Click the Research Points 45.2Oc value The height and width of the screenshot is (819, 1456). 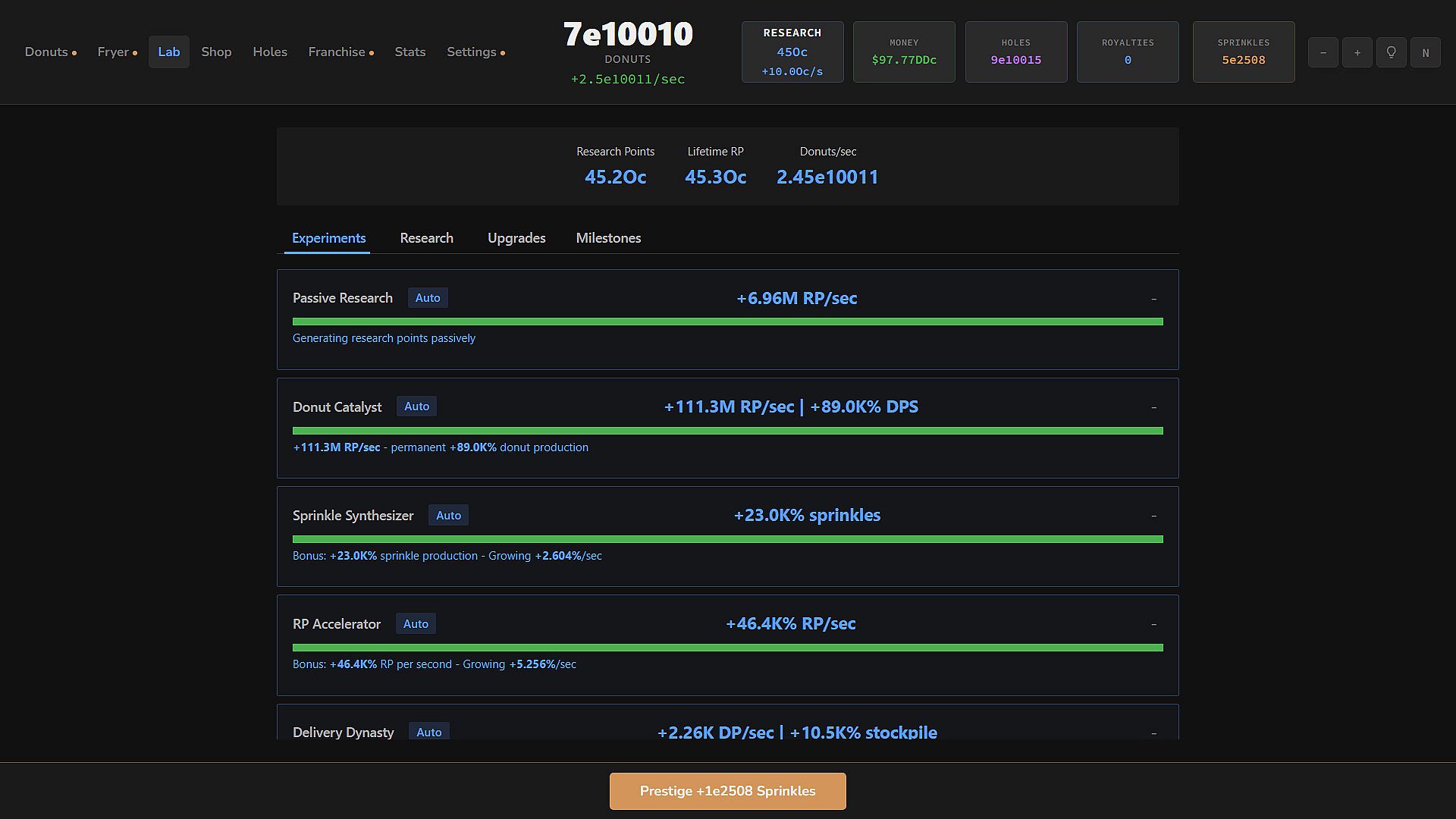(615, 177)
